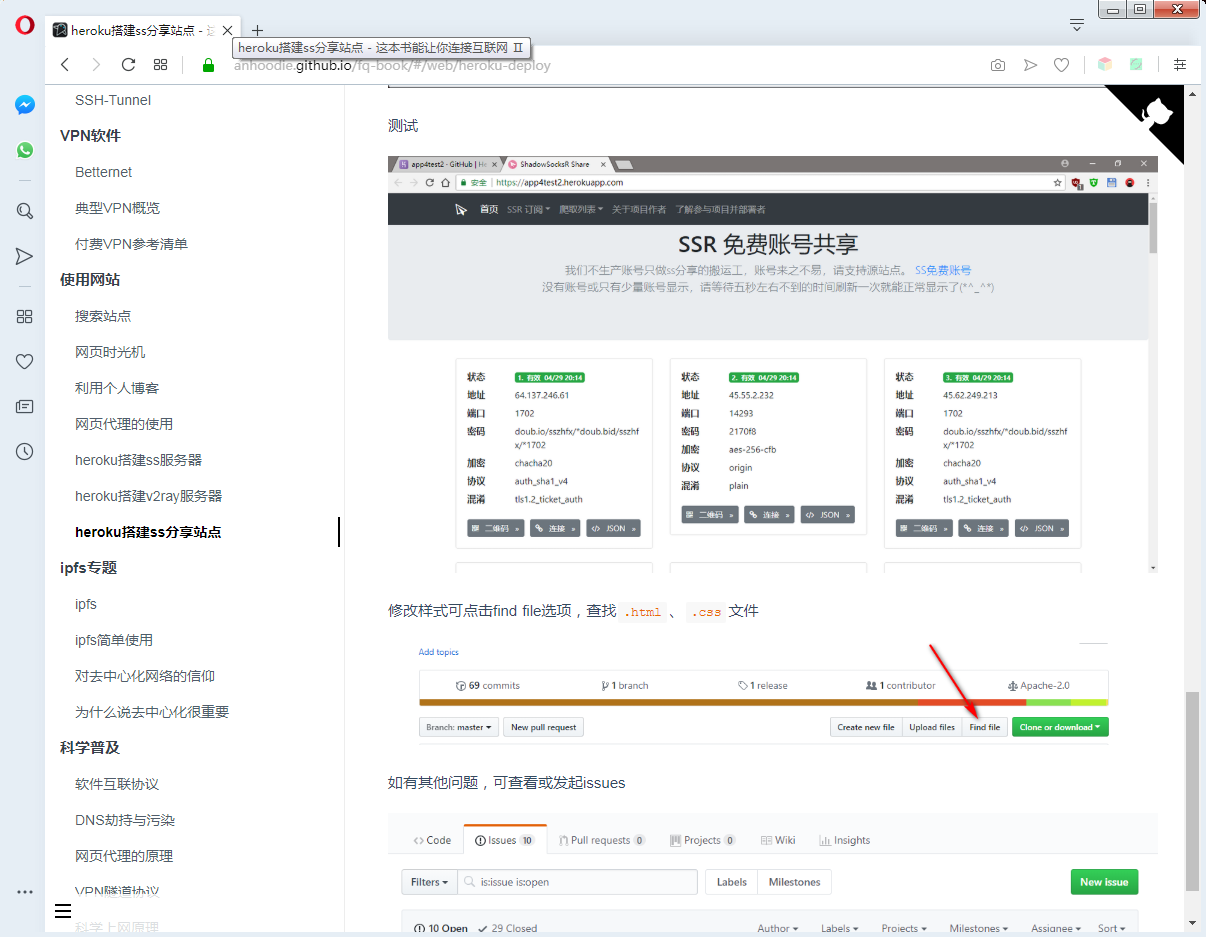Open 网页时光机 in the sidebar
The height and width of the screenshot is (937, 1206).
(x=110, y=352)
